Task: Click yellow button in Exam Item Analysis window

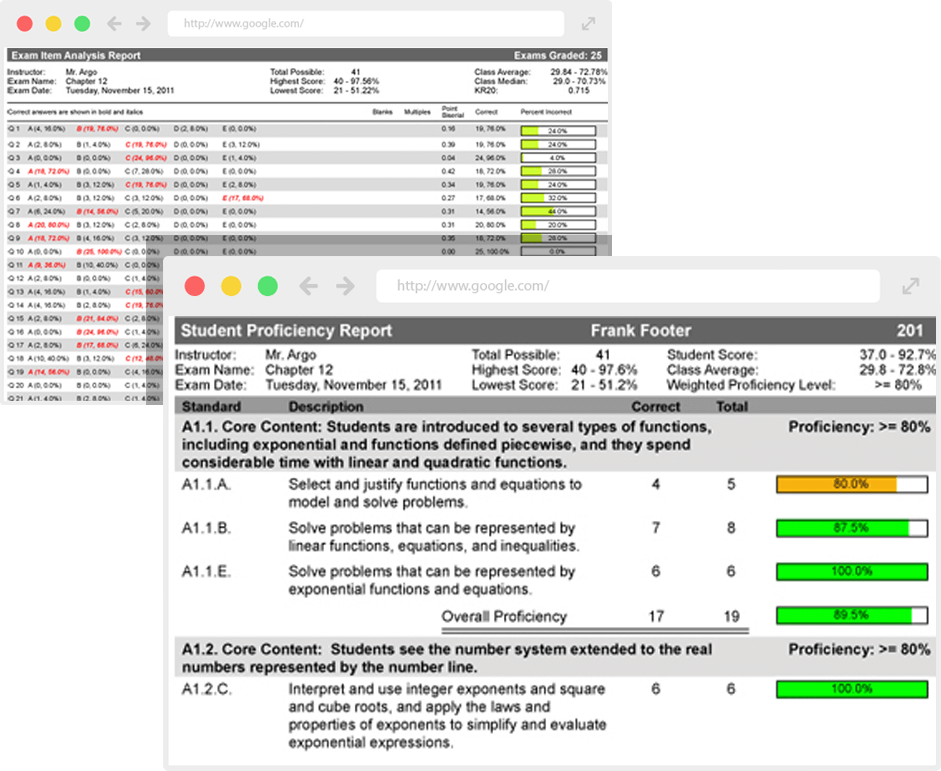Action: (53, 24)
